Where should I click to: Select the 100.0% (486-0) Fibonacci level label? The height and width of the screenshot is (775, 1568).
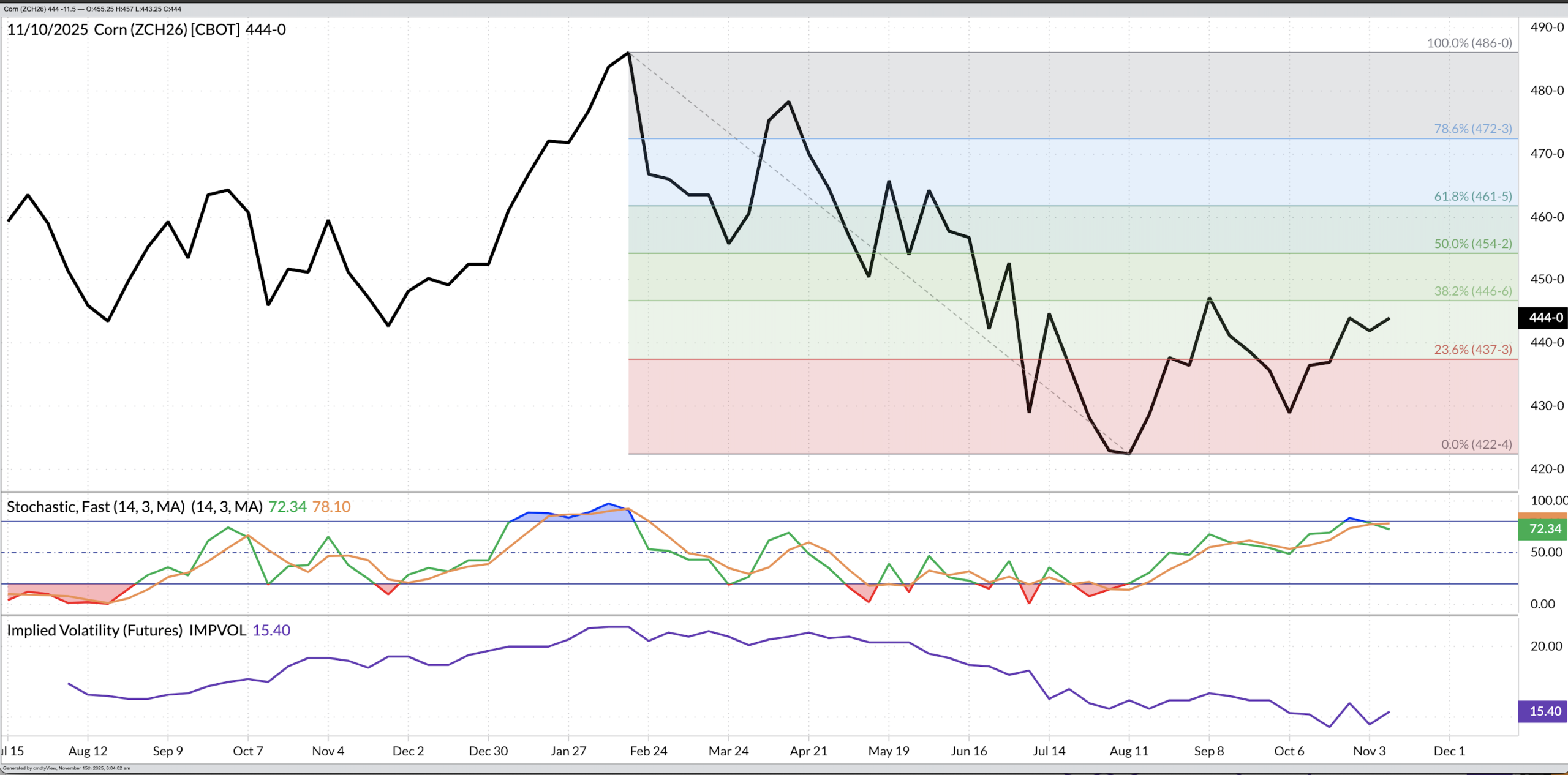coord(1469,43)
